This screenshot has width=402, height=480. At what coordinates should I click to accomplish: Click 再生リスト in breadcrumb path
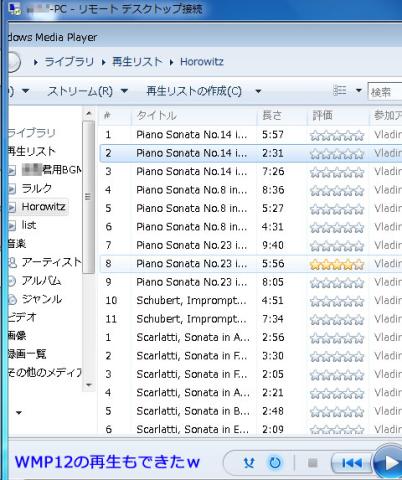coord(137,62)
